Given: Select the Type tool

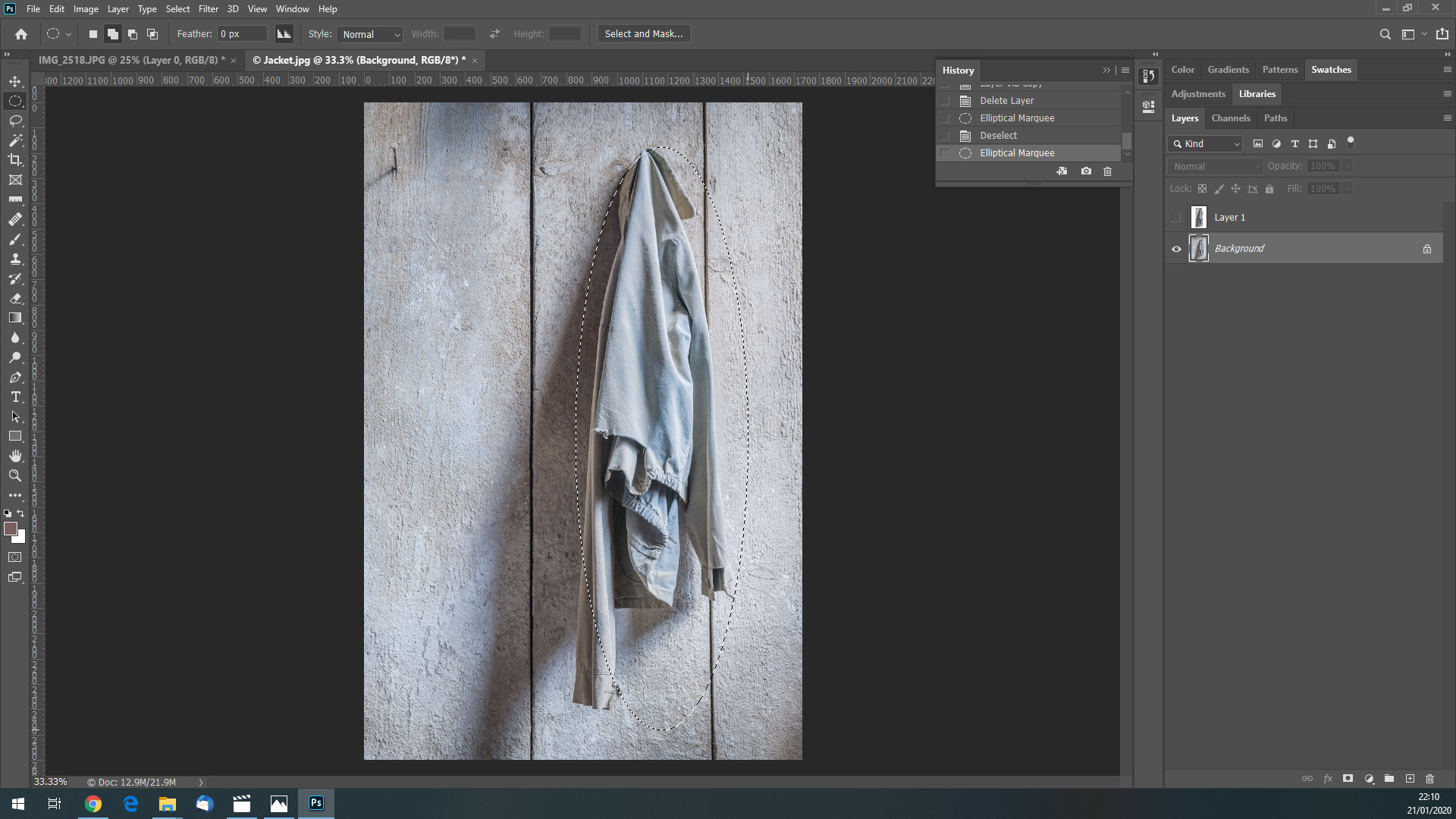Looking at the screenshot, I should [15, 397].
